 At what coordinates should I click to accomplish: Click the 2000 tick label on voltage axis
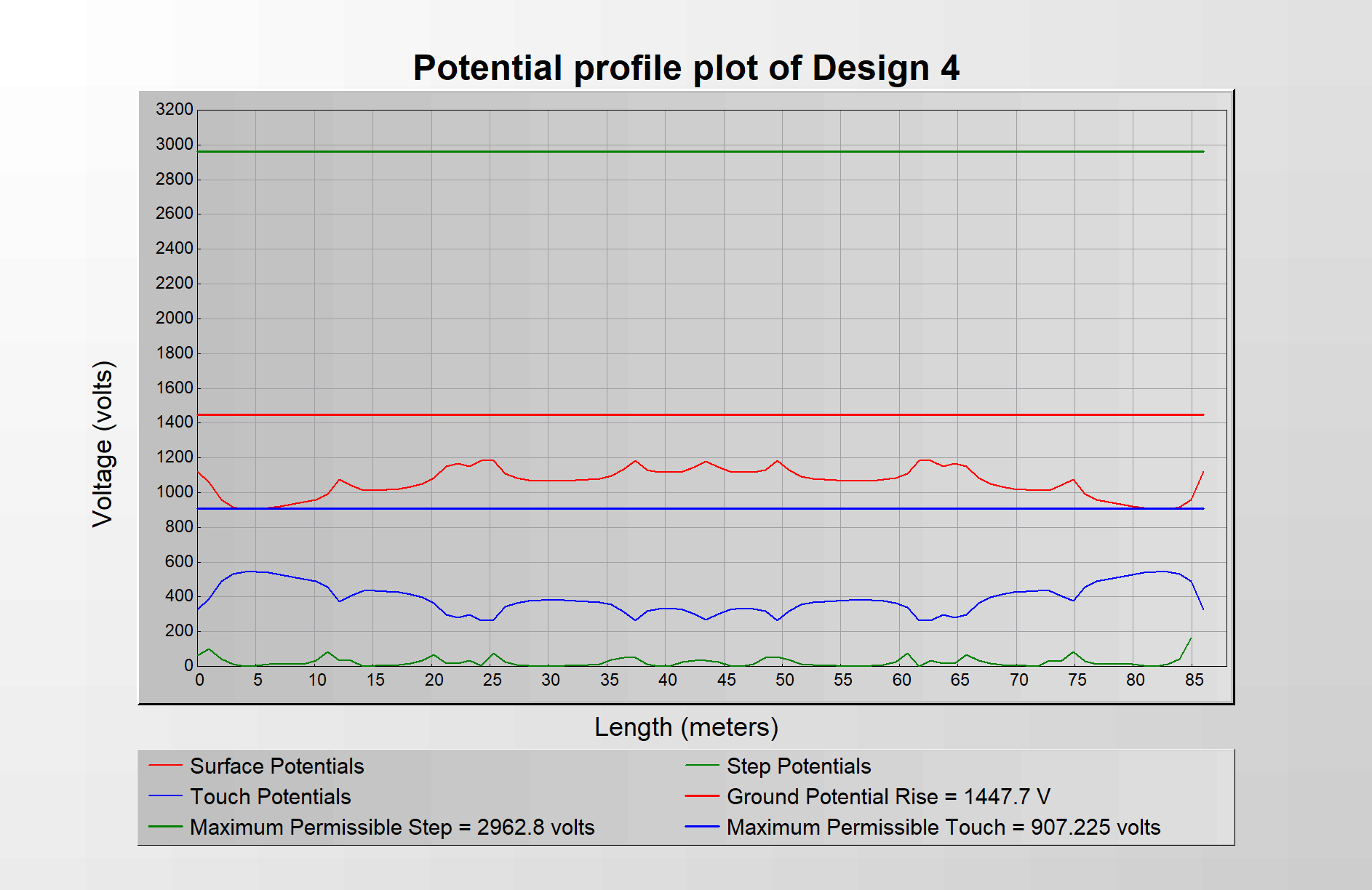coord(175,318)
